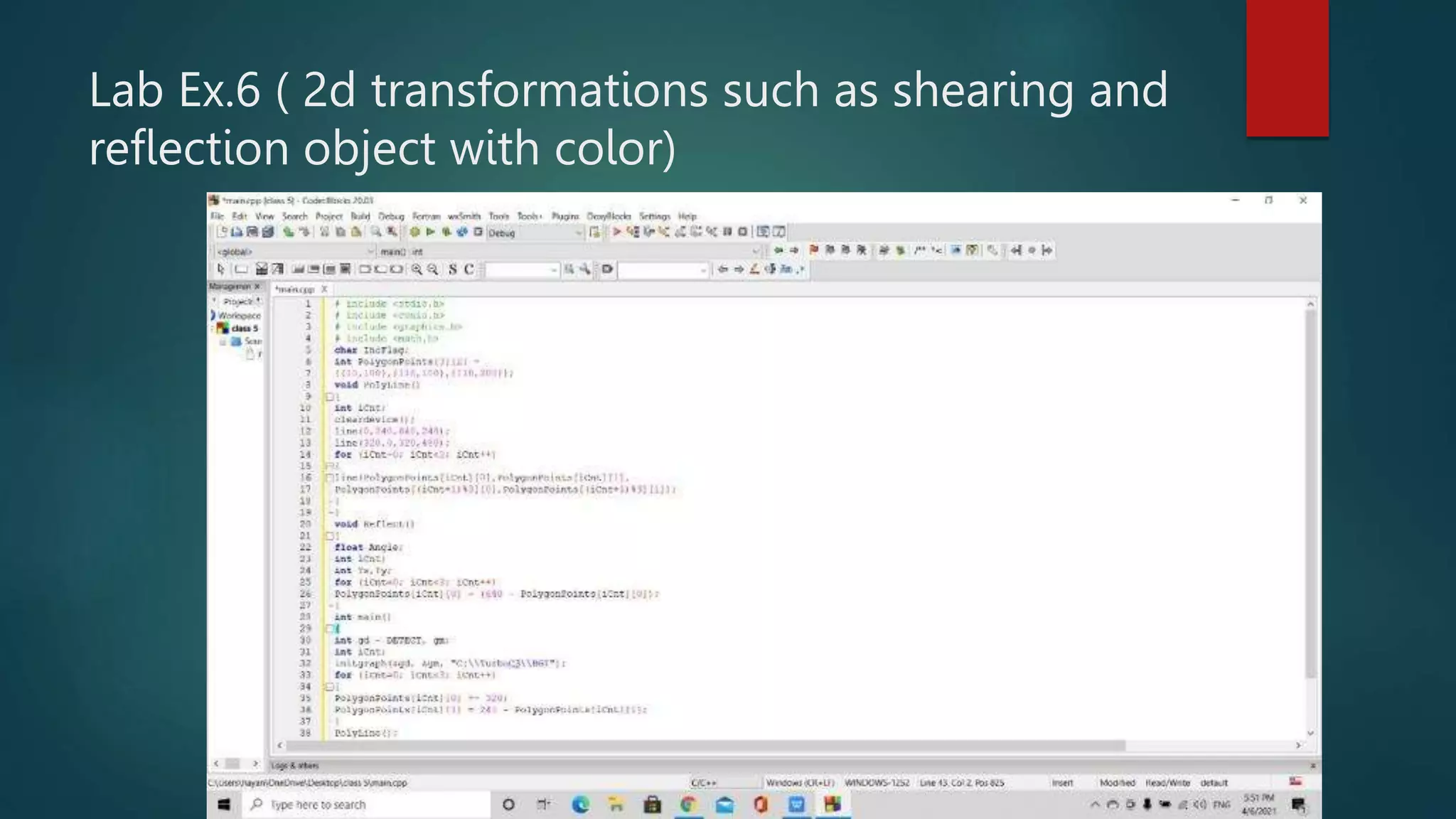Open the Settings menu
The height and width of the screenshot is (819, 1456).
(654, 216)
